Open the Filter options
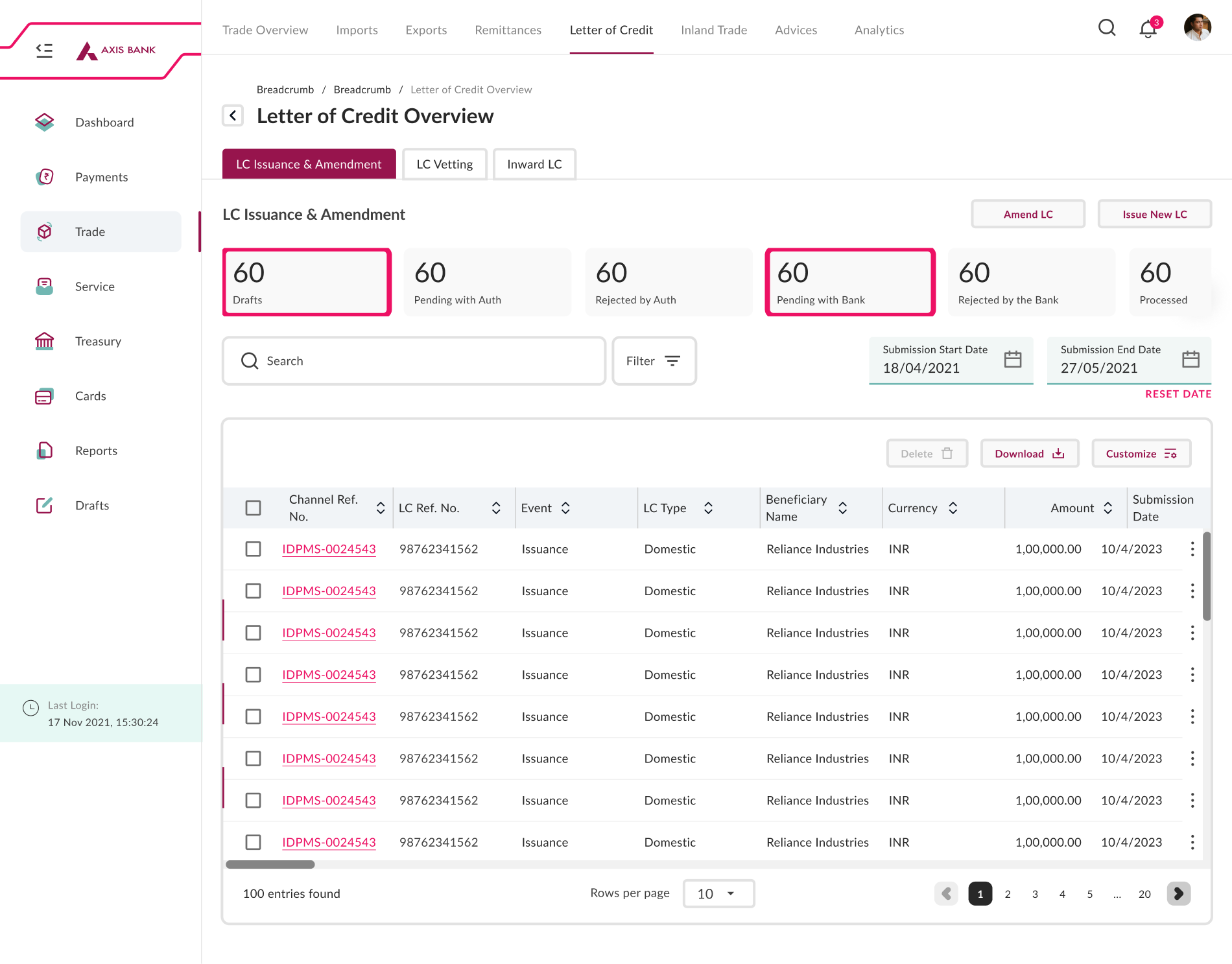Viewport: 1232px width, 964px height. 654,361
